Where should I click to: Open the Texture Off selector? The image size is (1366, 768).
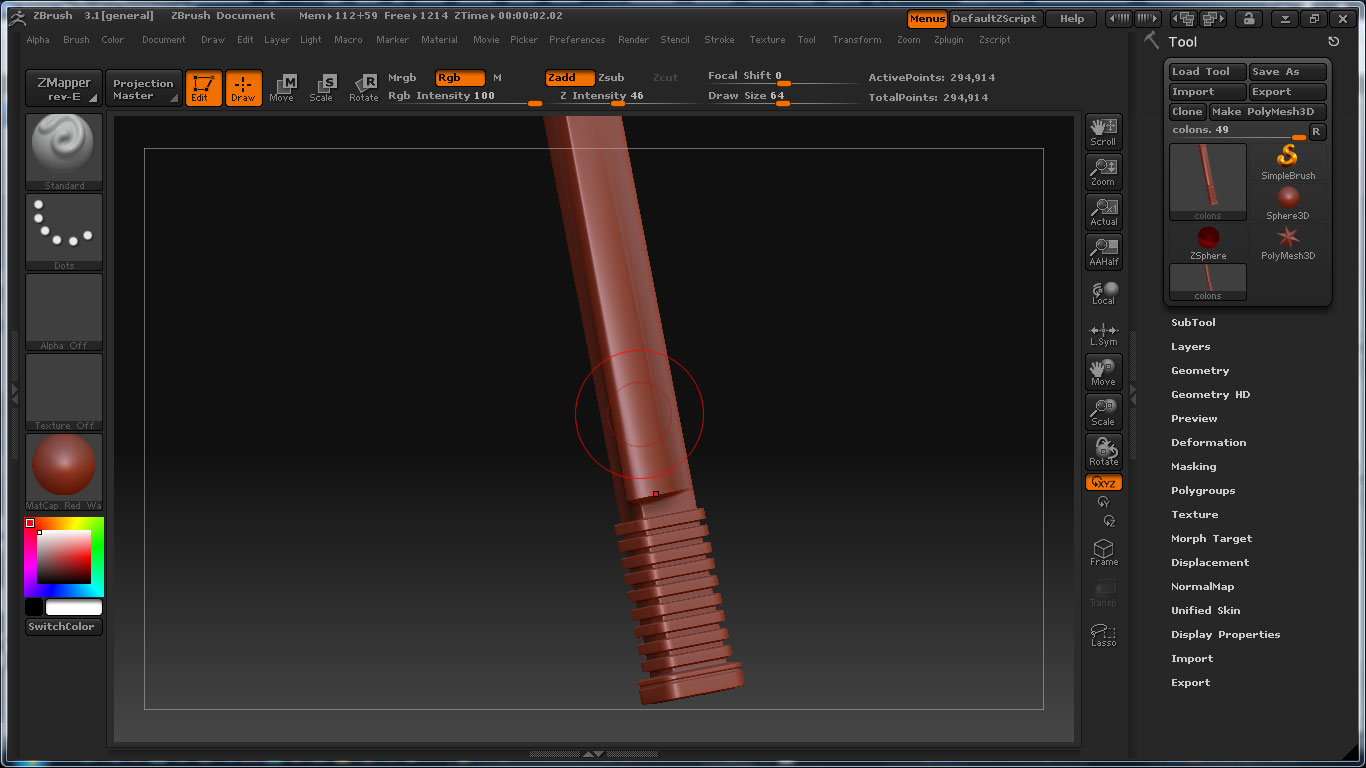[64, 392]
